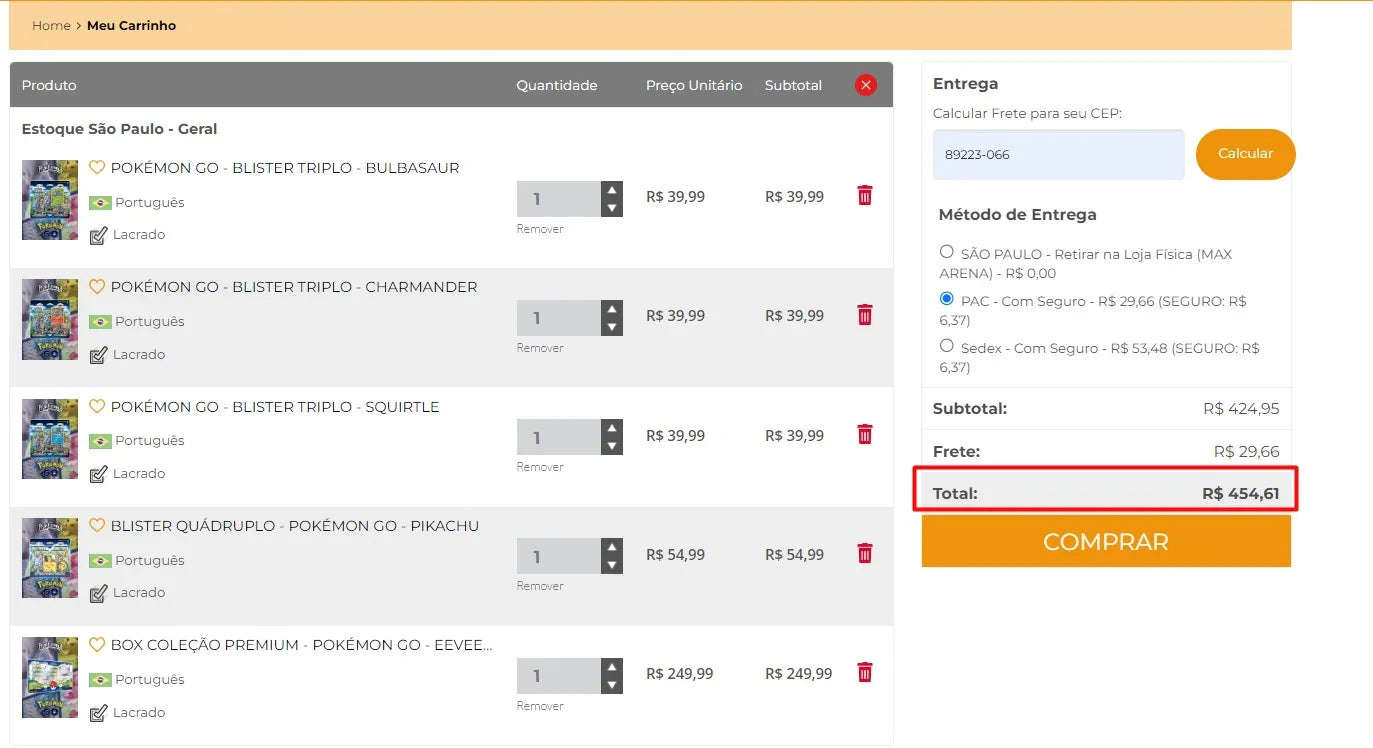
Task: Click Bulbasaur quantity field
Action: (x=559, y=199)
